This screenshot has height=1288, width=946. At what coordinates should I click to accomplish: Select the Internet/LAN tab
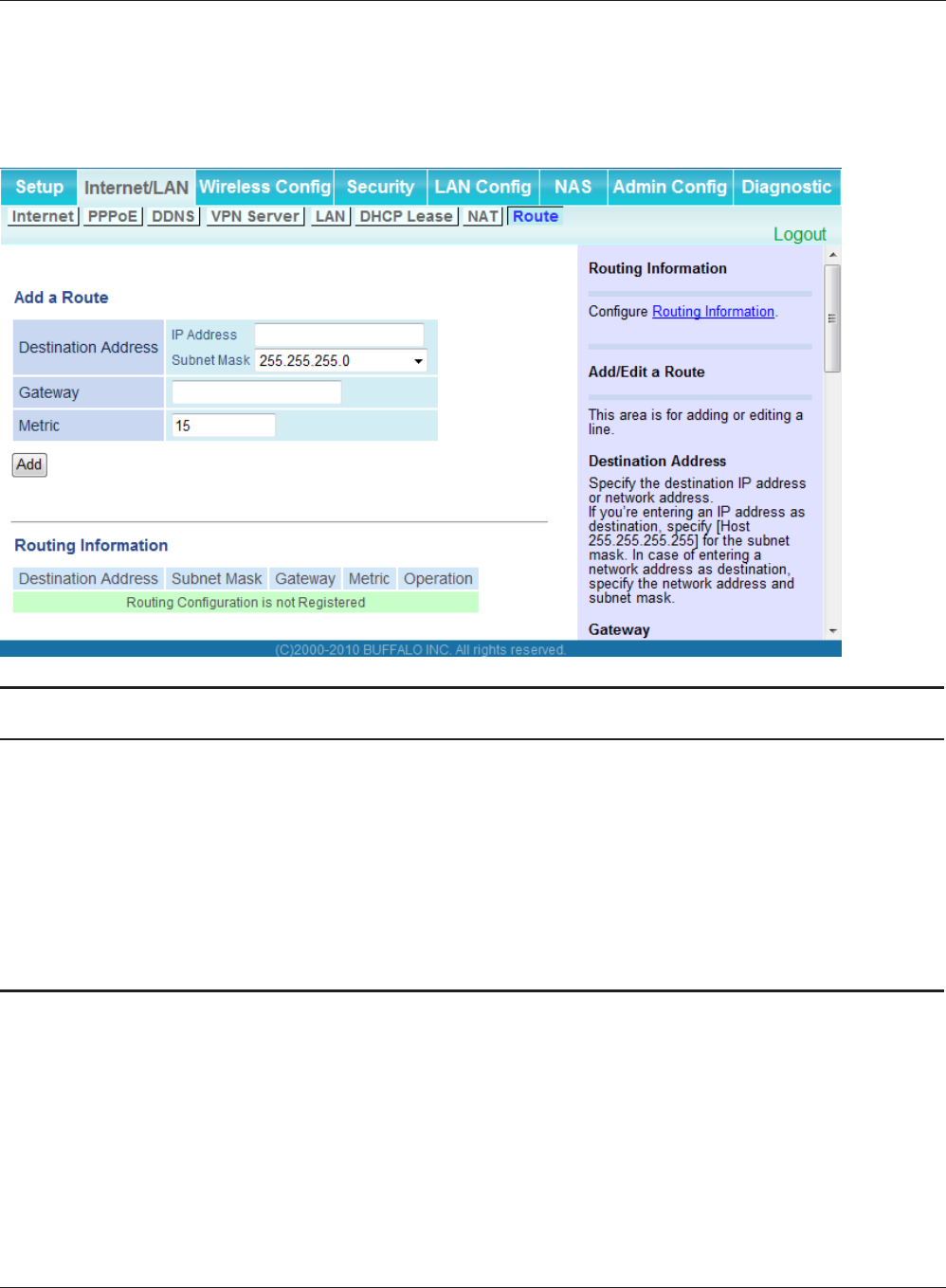tap(136, 188)
